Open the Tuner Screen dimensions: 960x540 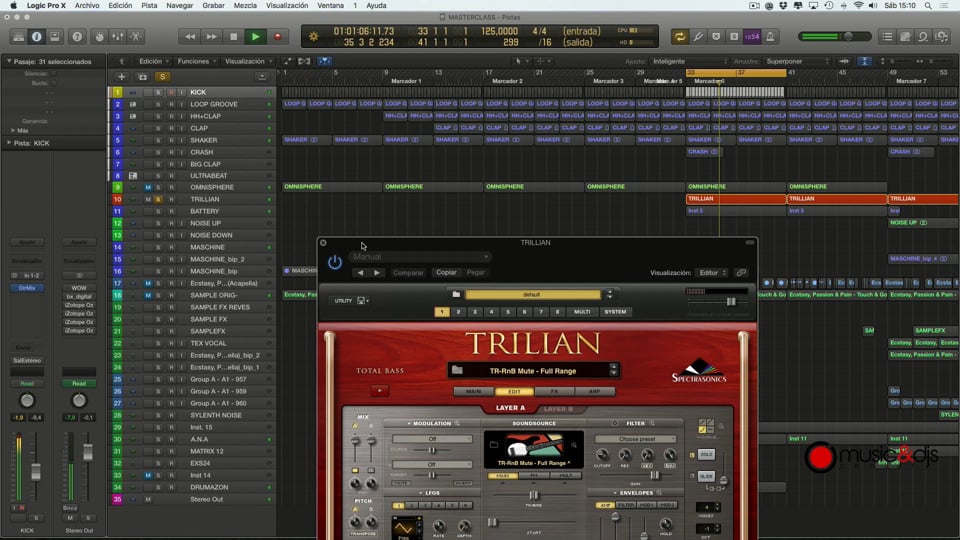[x=698, y=37]
